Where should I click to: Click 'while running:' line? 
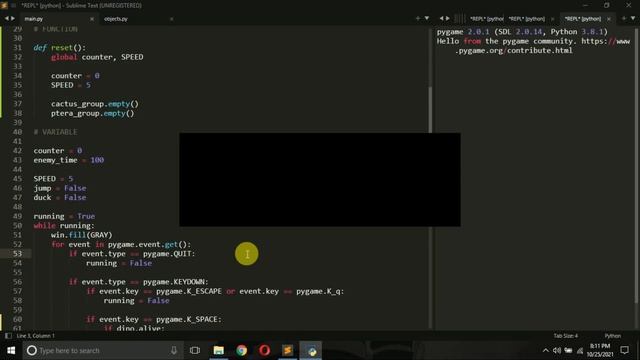click(64, 225)
